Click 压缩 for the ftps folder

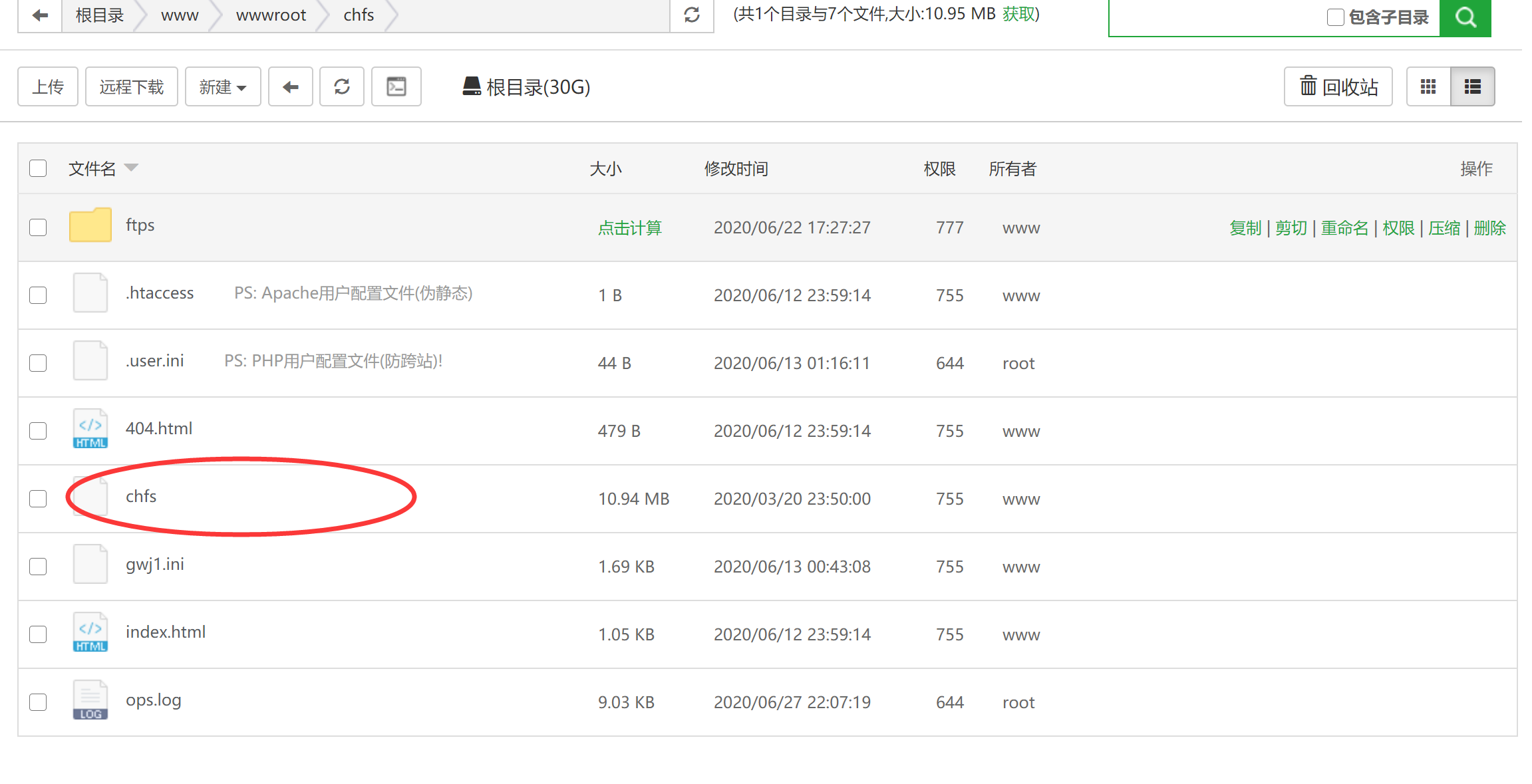1444,228
